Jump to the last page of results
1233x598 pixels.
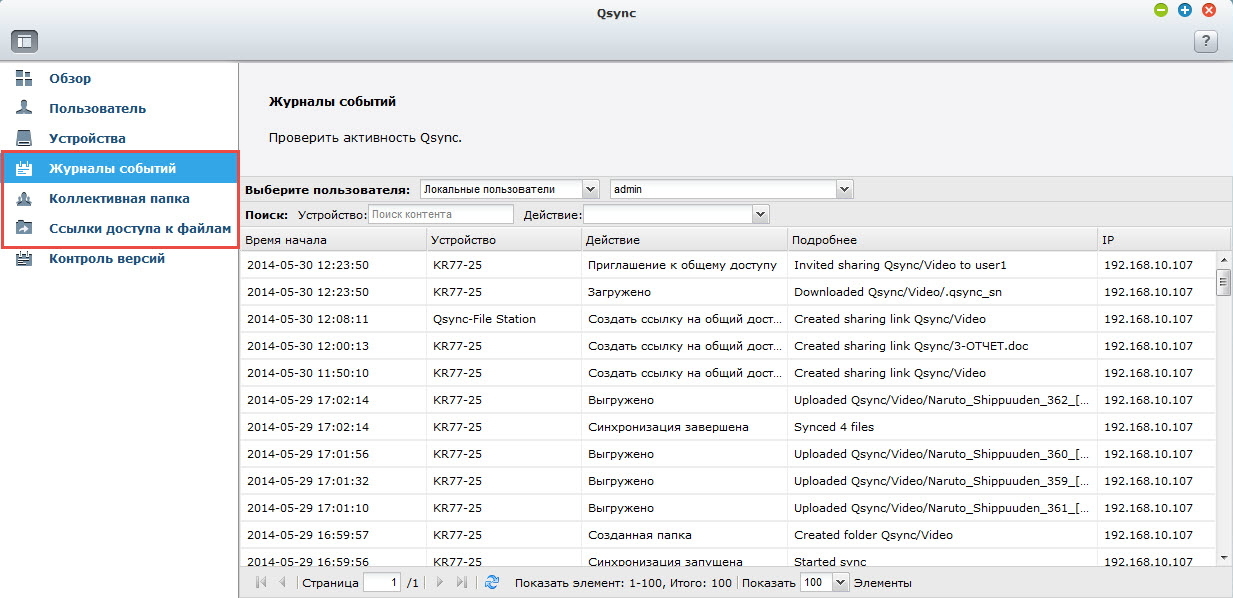[461, 582]
